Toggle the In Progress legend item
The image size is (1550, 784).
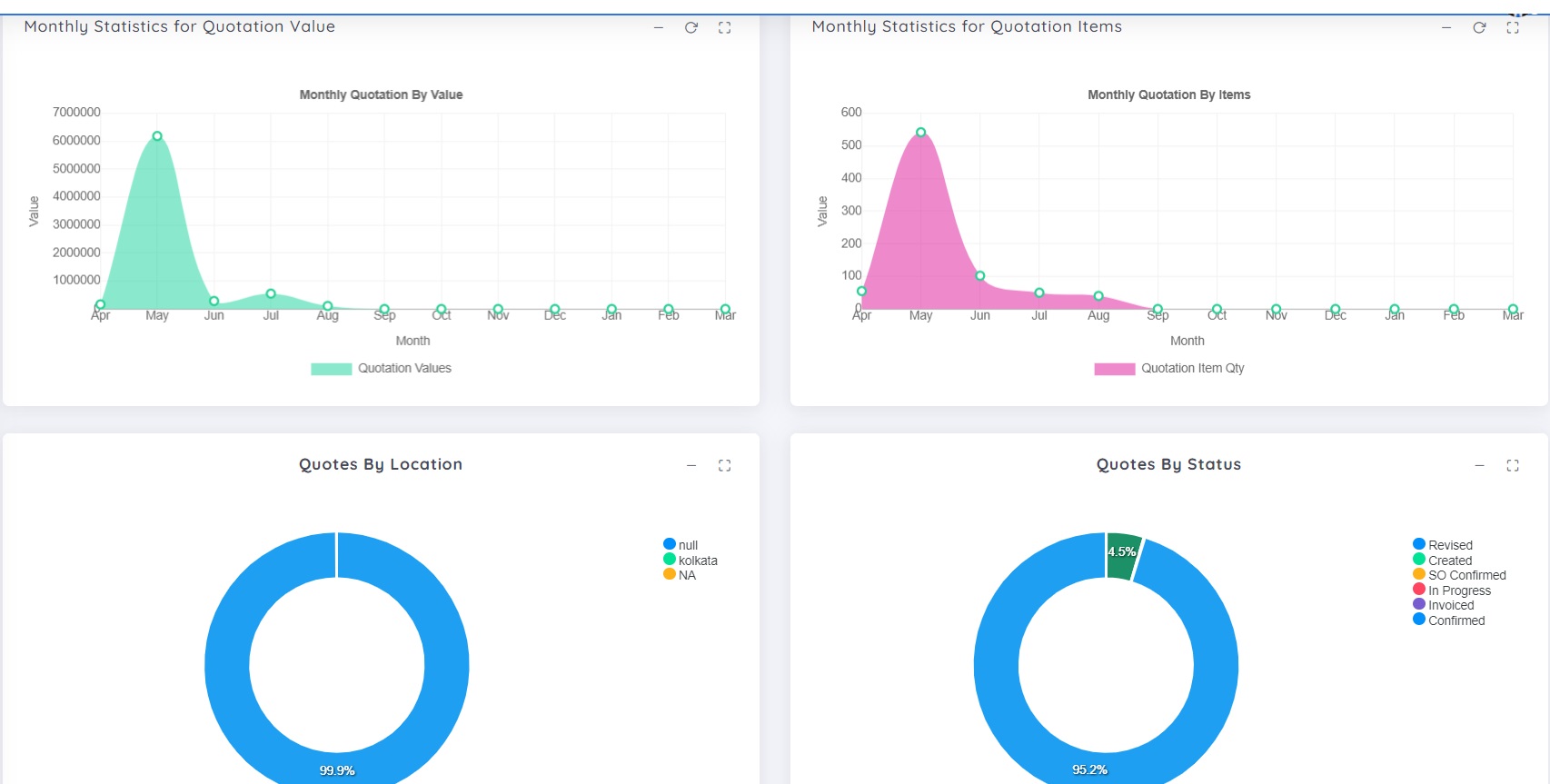click(x=1452, y=590)
